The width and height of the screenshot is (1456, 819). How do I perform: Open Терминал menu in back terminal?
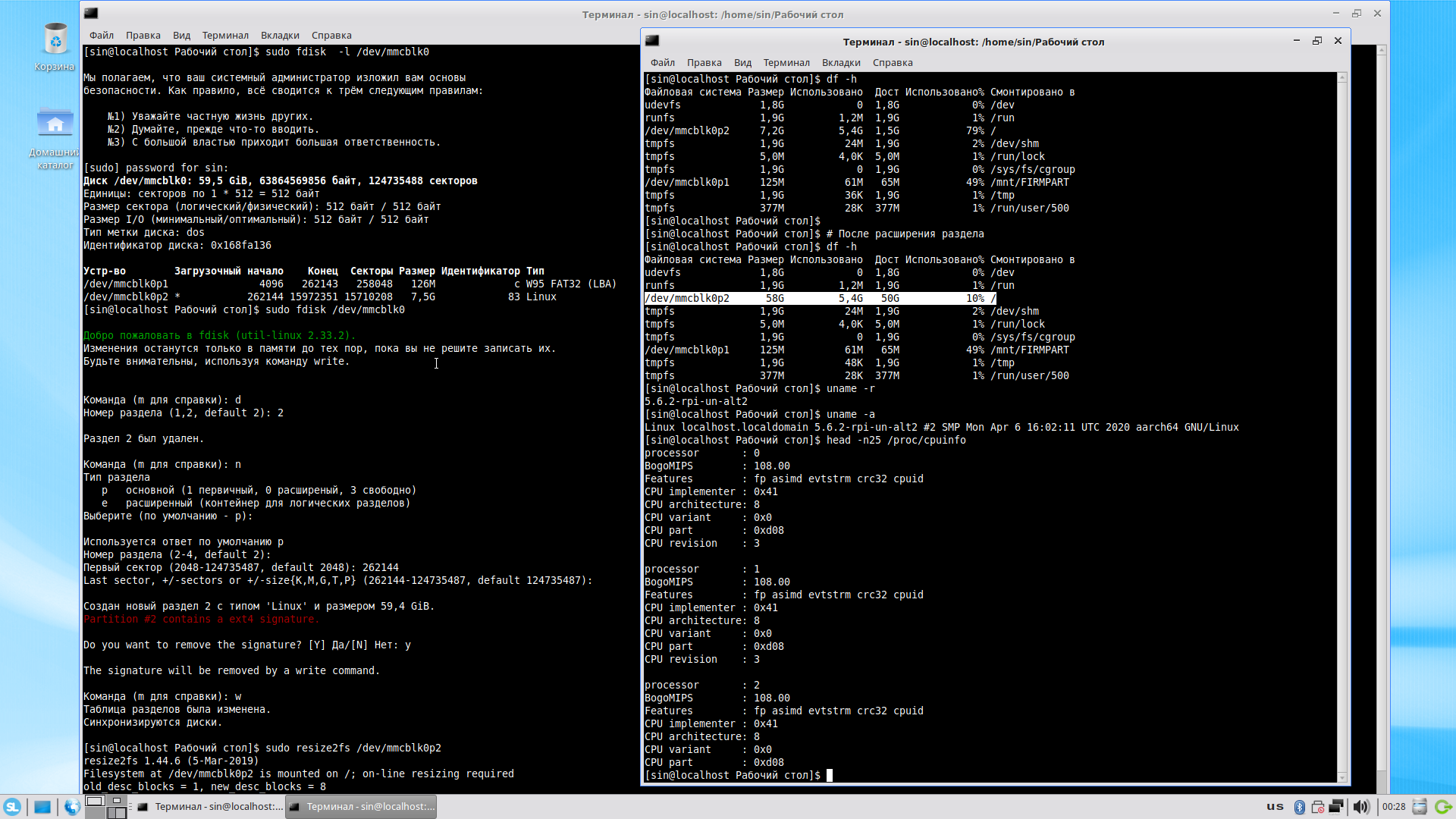tap(225, 36)
